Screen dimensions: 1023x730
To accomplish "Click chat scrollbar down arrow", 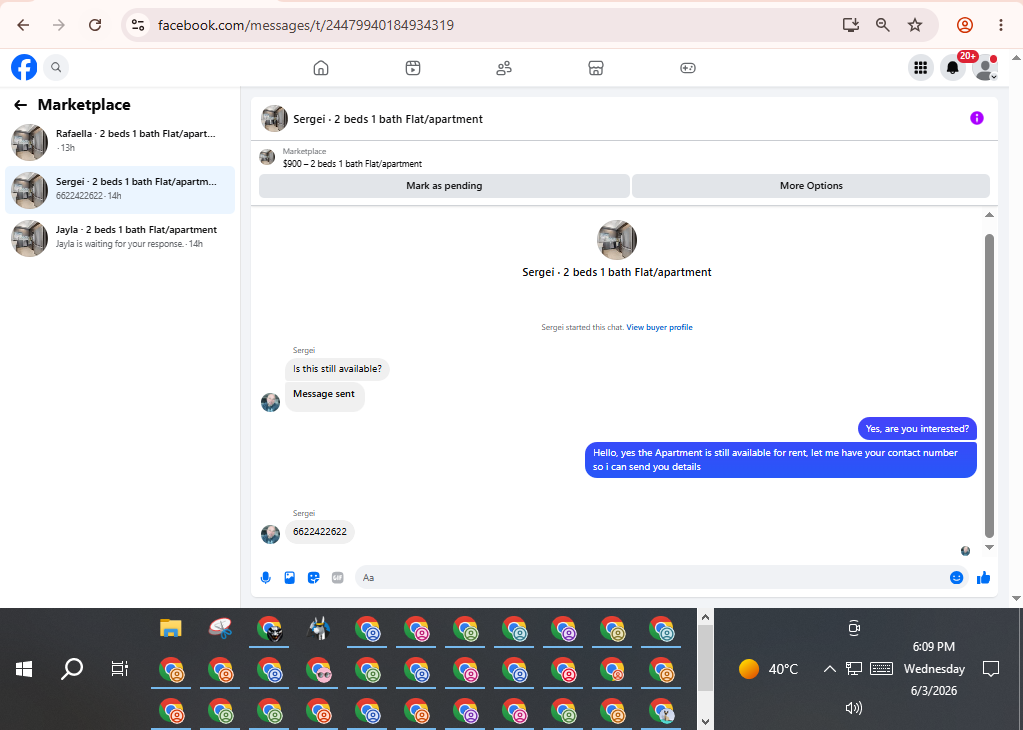I will coord(989,547).
